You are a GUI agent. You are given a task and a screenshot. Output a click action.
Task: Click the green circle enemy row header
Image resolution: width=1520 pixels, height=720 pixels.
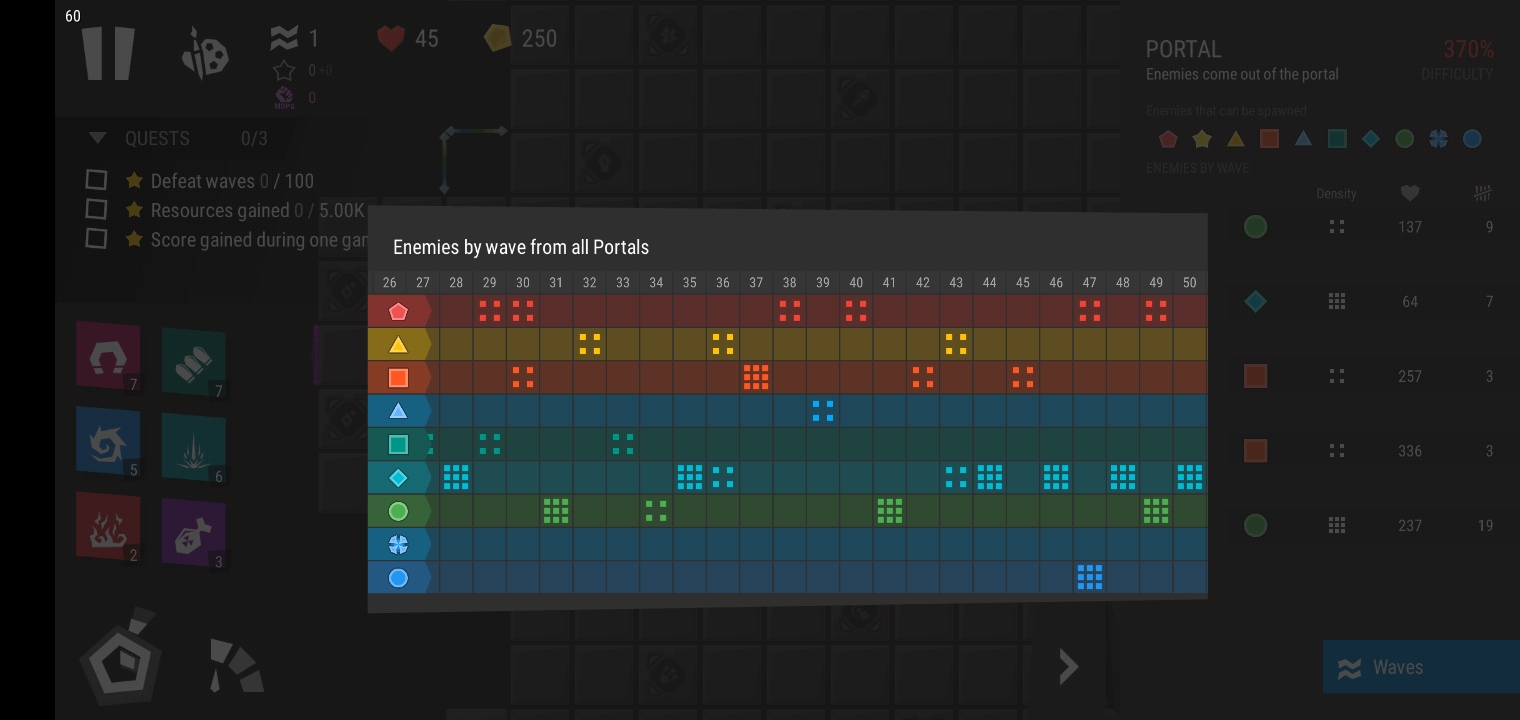[x=398, y=511]
